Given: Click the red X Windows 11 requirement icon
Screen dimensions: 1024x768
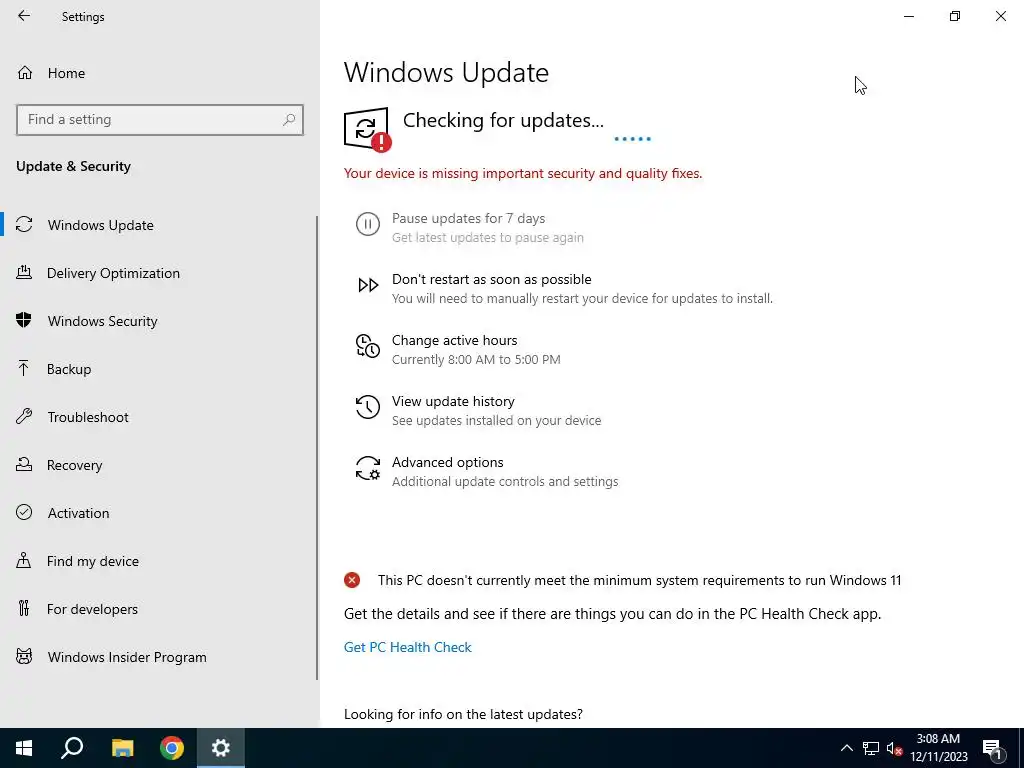Looking at the screenshot, I should (352, 580).
